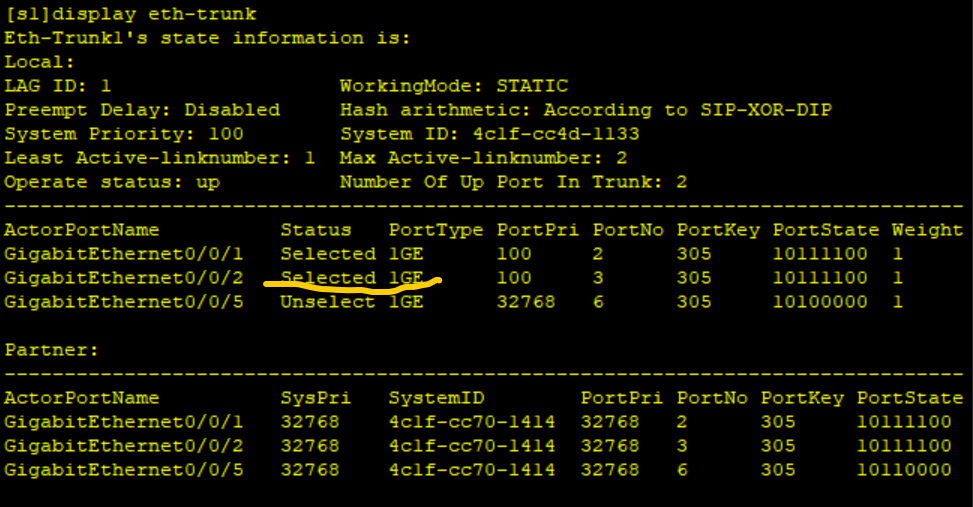
Task: Click GigabitEthernet0/0/1 in the local port list
Action: pyautogui.click(x=123, y=254)
